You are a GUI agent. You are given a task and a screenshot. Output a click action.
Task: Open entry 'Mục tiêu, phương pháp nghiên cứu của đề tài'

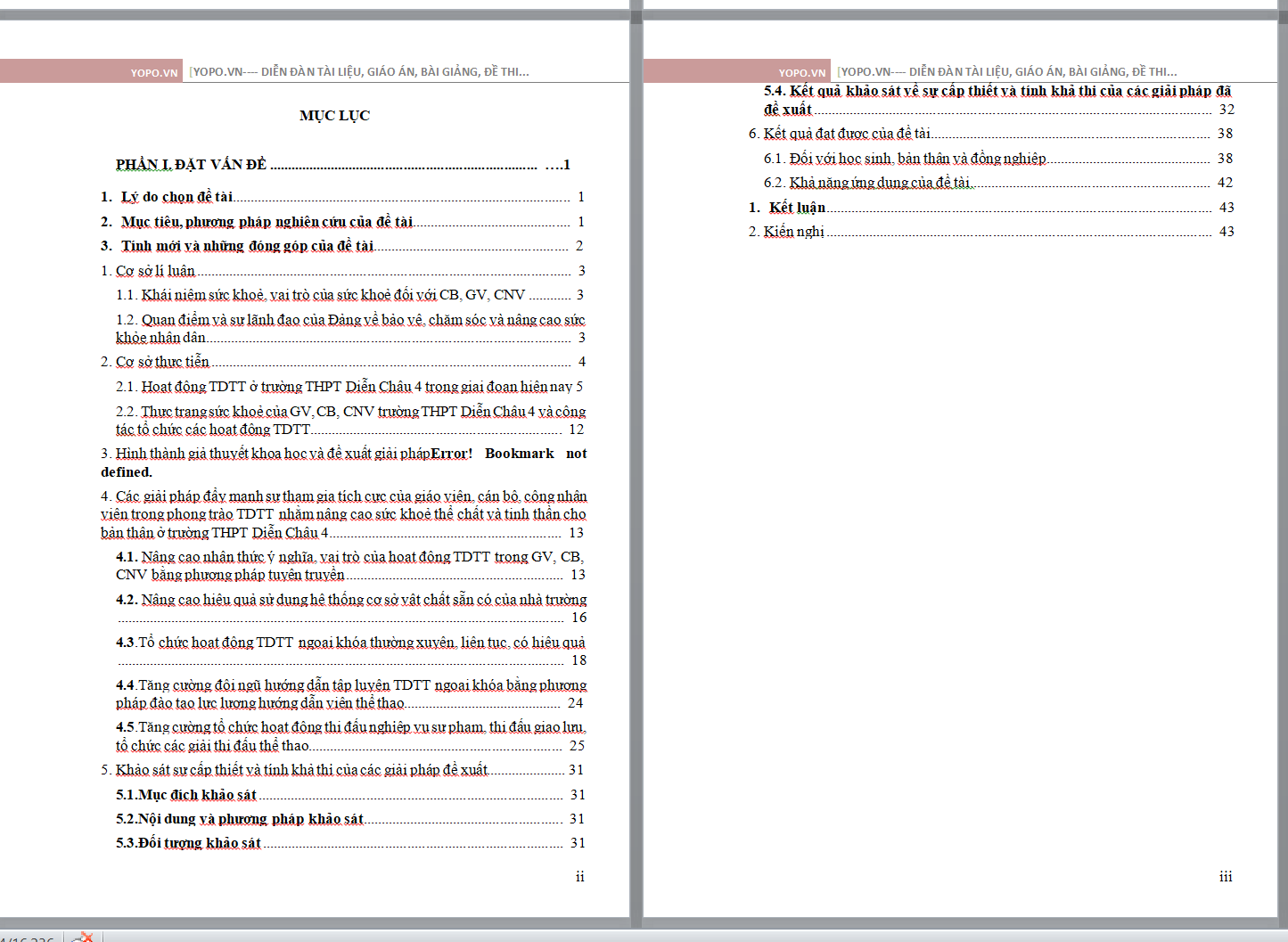342,222
